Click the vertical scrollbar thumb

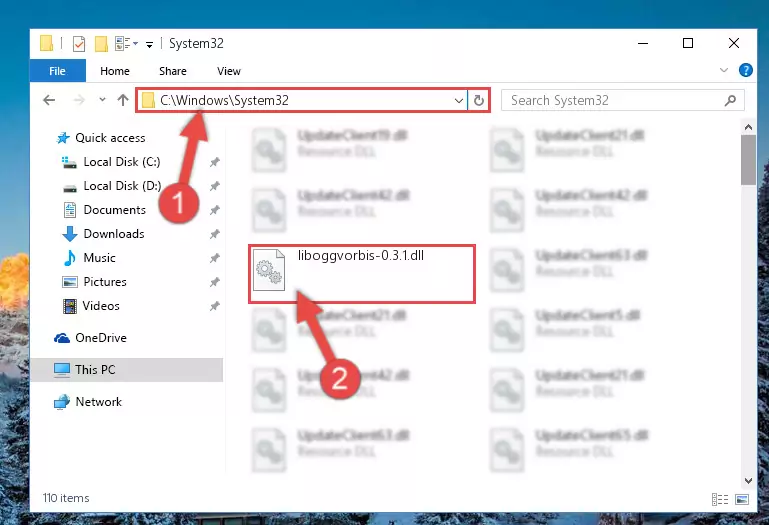click(x=748, y=160)
